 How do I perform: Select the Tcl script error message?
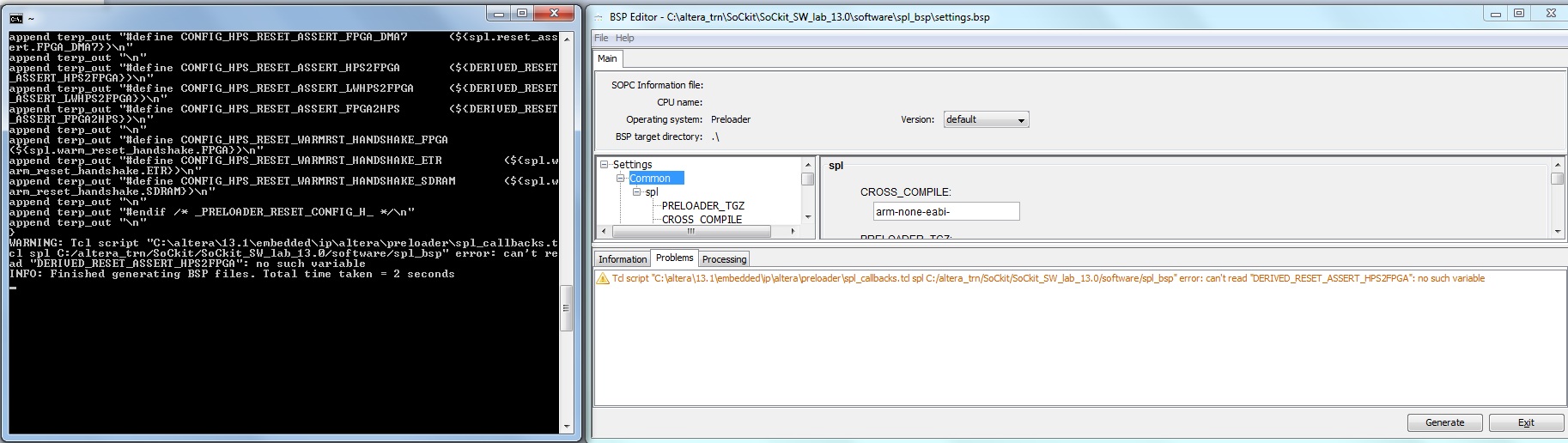coord(1048,278)
